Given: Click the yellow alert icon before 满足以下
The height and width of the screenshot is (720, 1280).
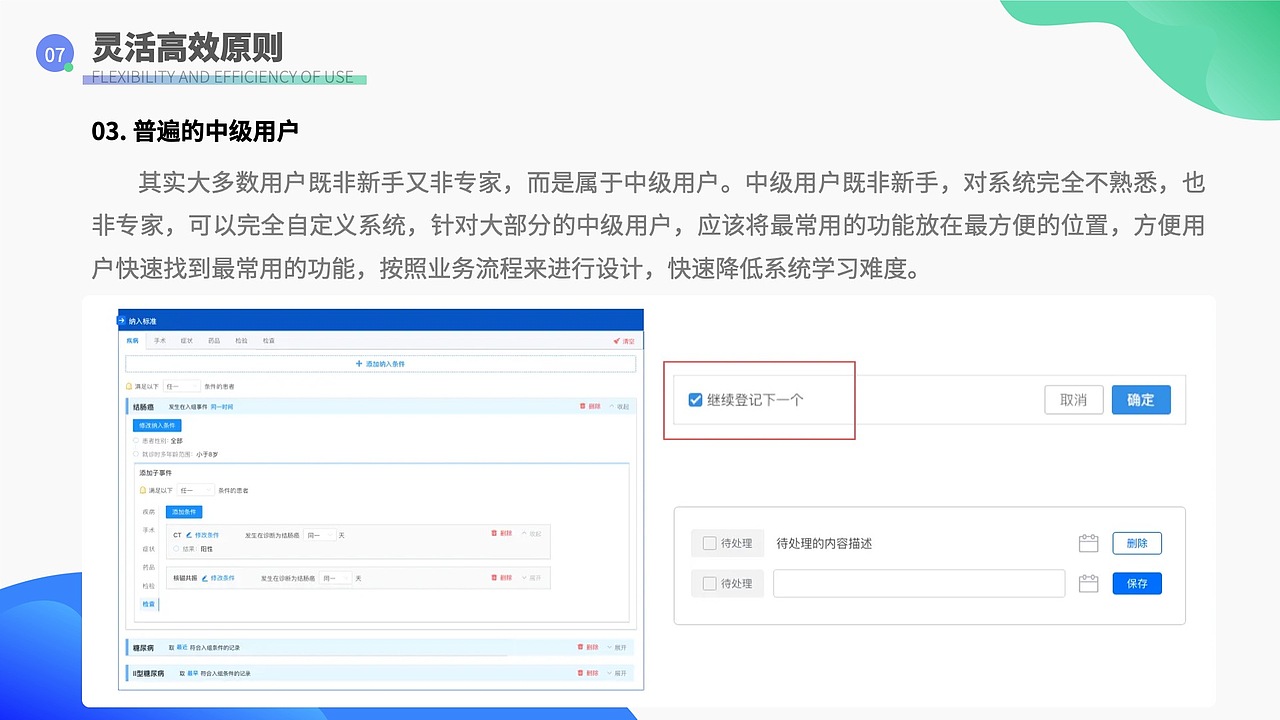Looking at the screenshot, I should tap(127, 385).
